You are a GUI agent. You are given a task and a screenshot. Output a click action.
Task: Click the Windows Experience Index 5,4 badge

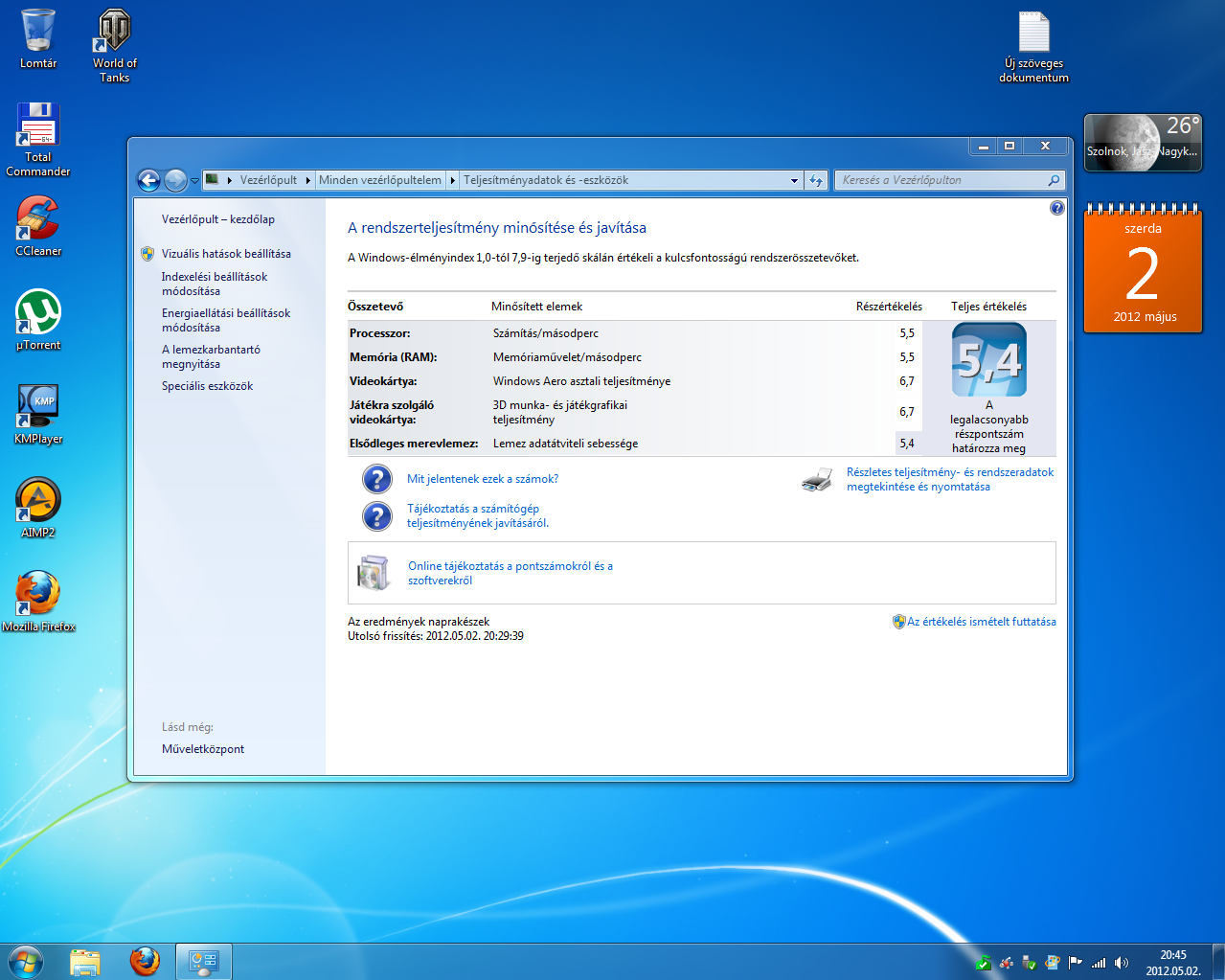click(x=989, y=360)
